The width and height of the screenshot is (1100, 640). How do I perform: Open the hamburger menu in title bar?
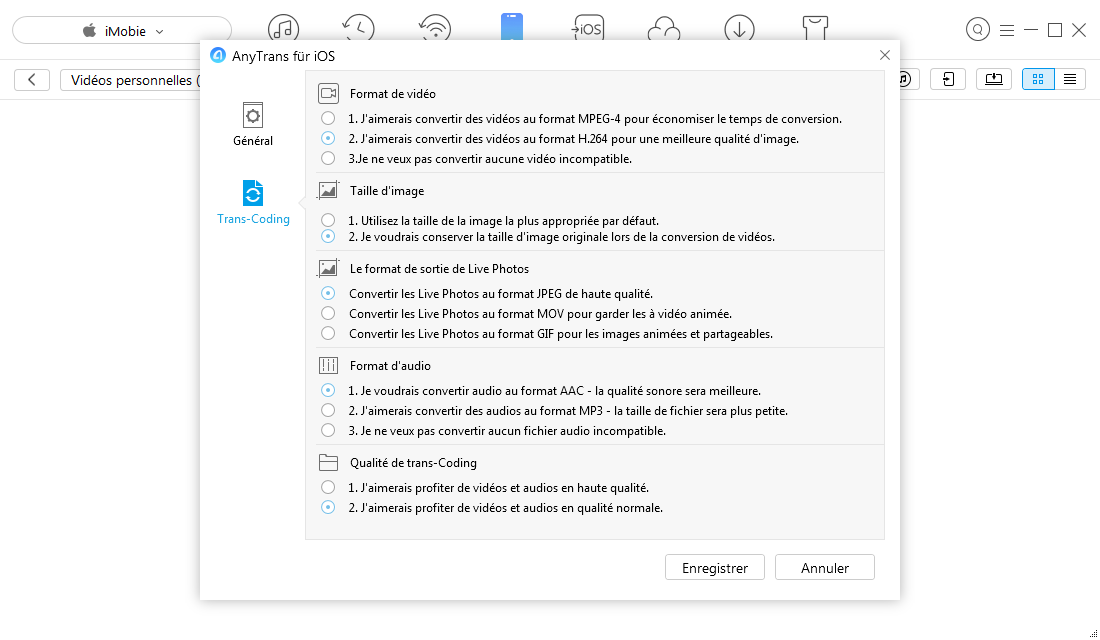coord(1007,30)
